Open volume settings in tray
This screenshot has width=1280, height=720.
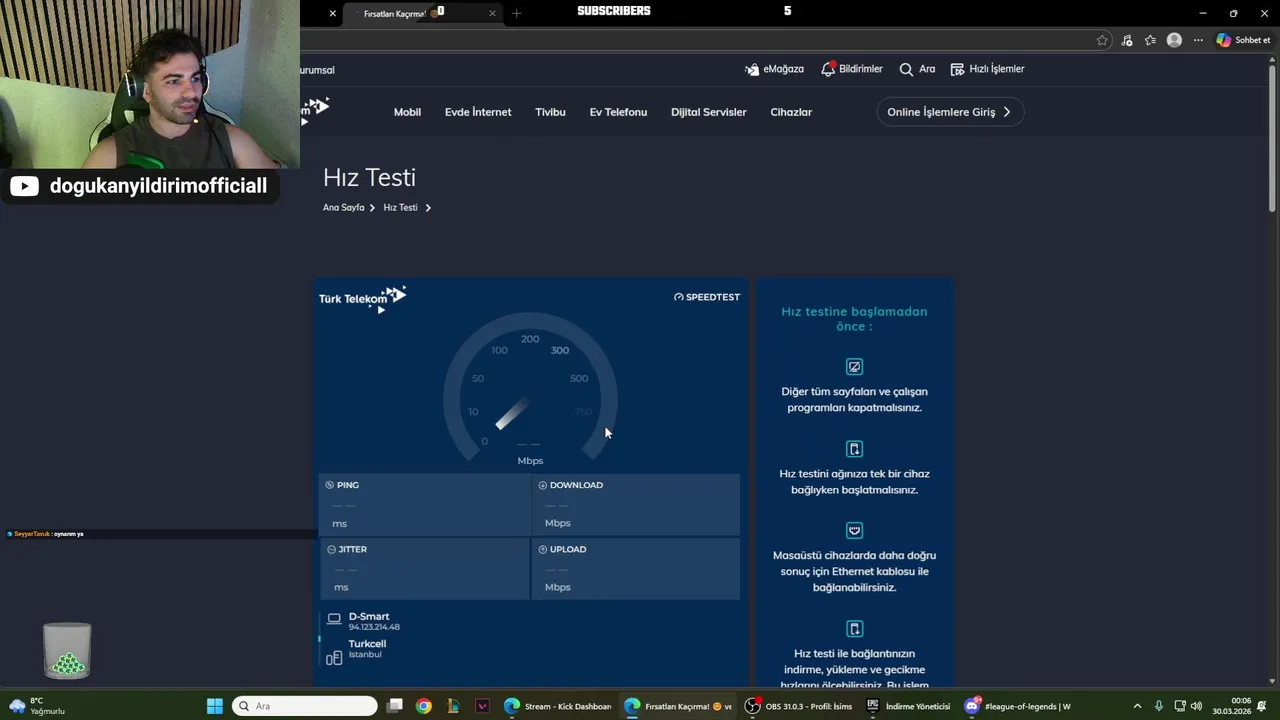1197,706
